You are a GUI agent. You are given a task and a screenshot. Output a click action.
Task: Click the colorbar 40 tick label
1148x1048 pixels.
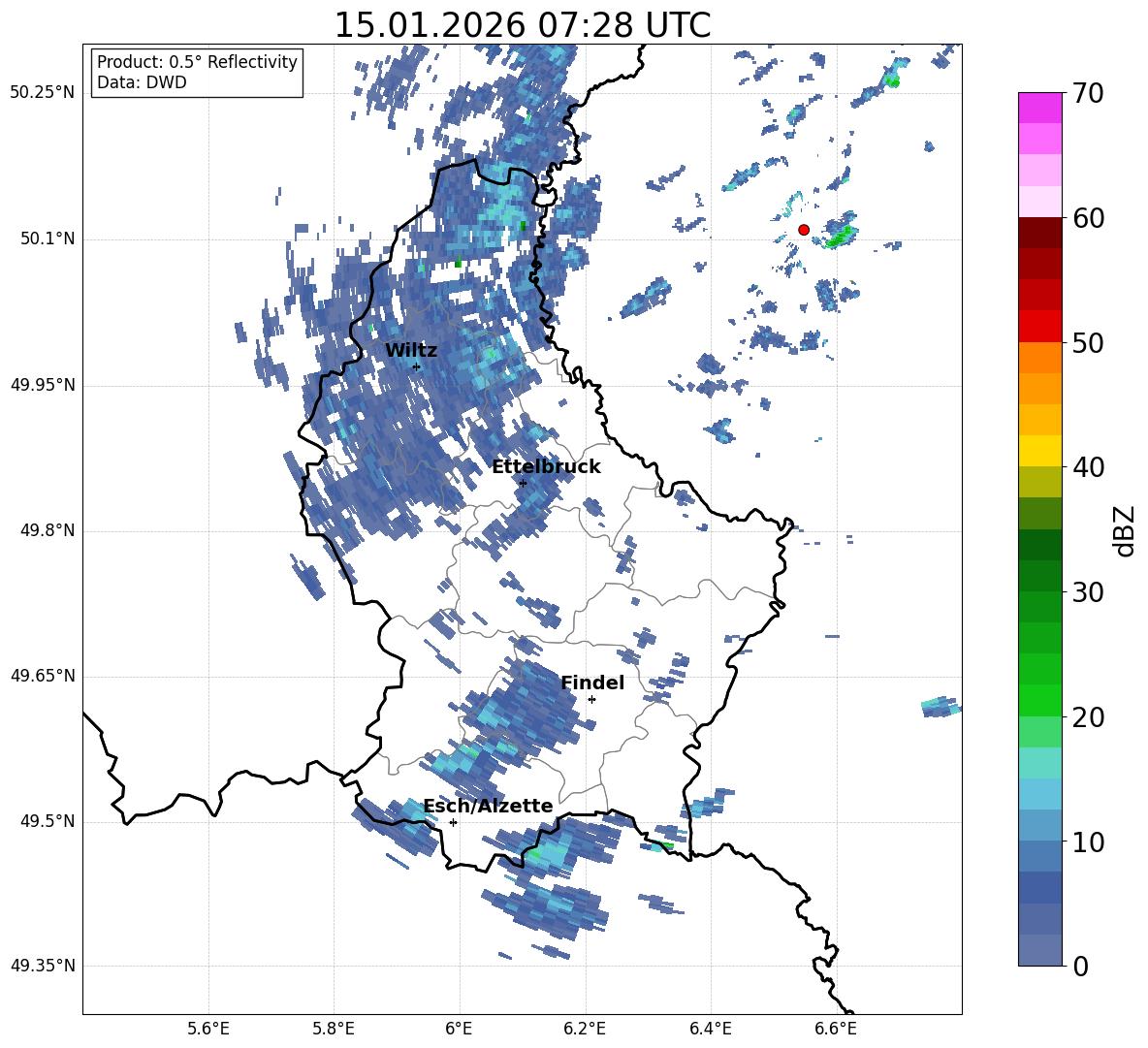1088,467
